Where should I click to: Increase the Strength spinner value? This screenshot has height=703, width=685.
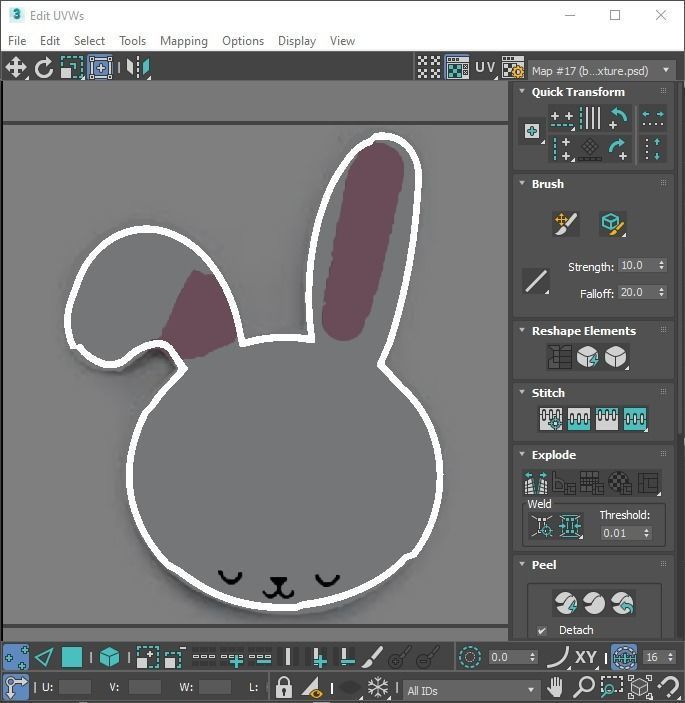point(662,262)
